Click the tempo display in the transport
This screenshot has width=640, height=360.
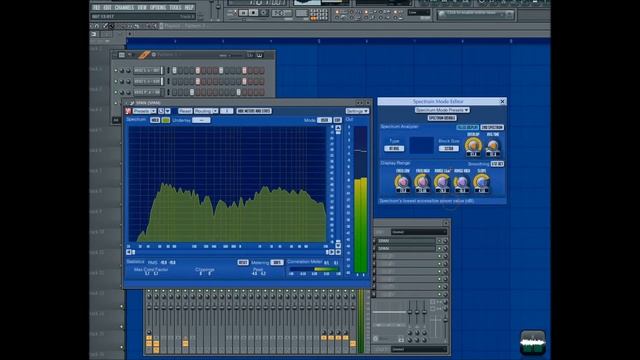[x=282, y=13]
